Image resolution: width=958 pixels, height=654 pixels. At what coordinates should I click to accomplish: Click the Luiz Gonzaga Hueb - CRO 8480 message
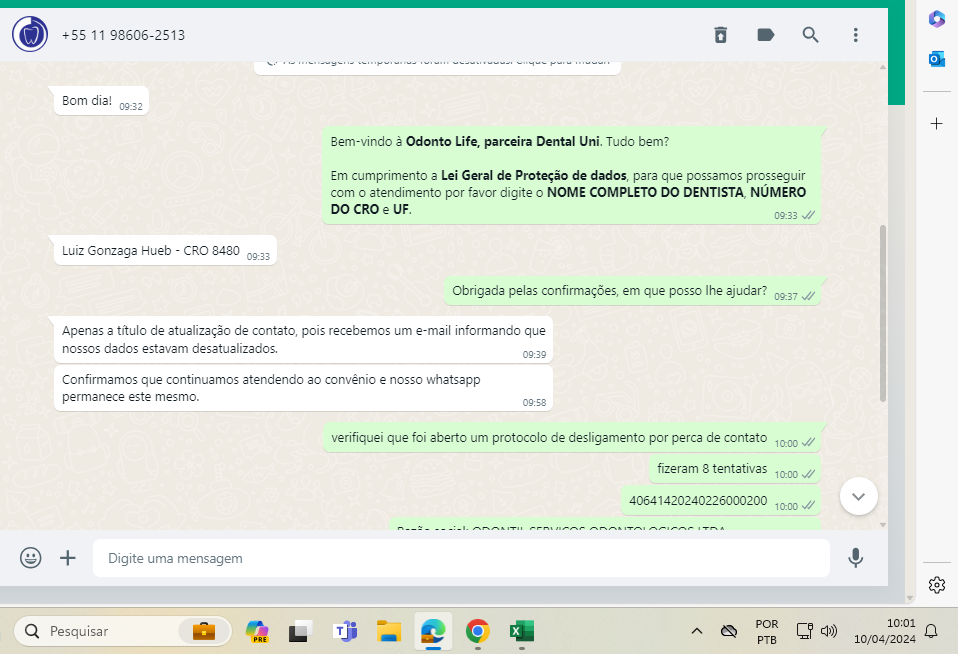click(166, 251)
